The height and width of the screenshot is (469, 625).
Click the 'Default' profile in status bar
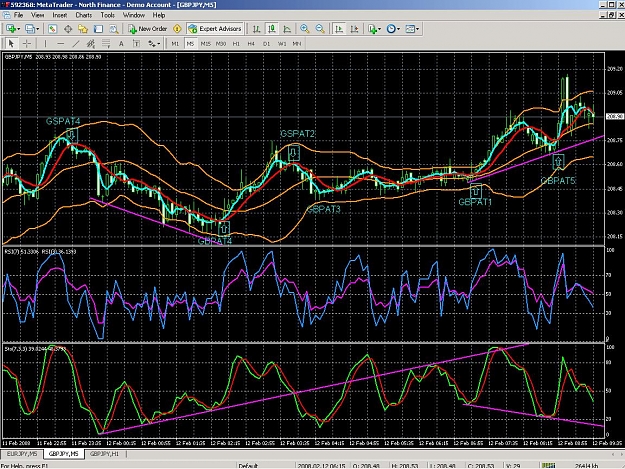click(x=249, y=465)
